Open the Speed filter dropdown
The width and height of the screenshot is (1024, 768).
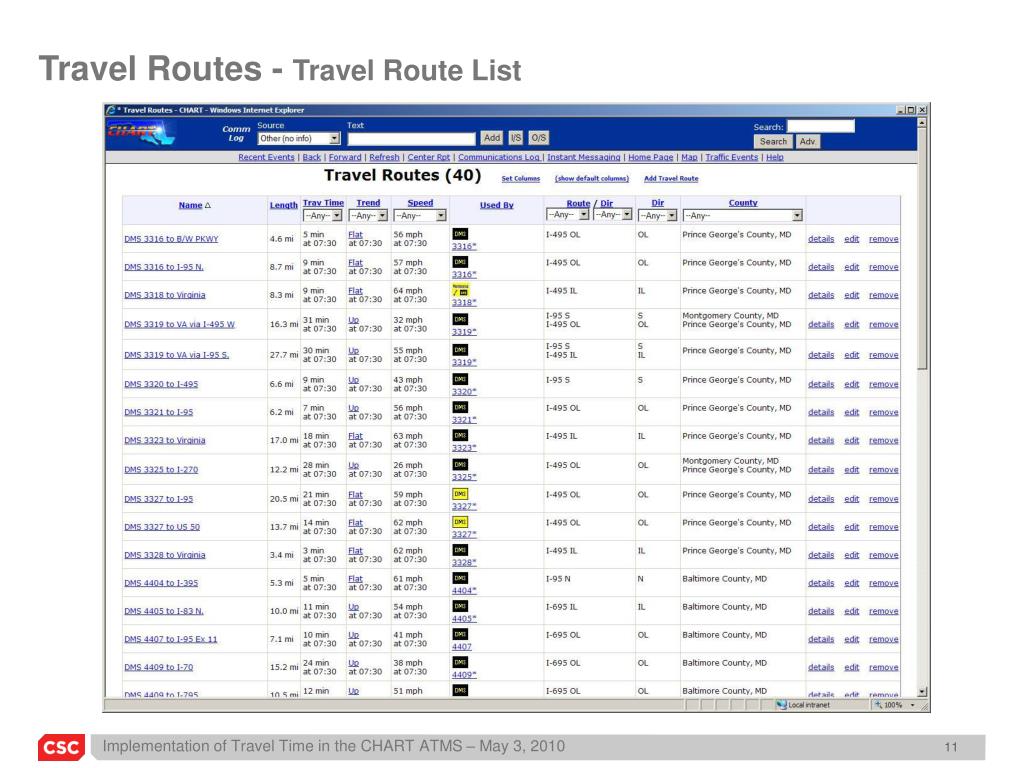419,216
